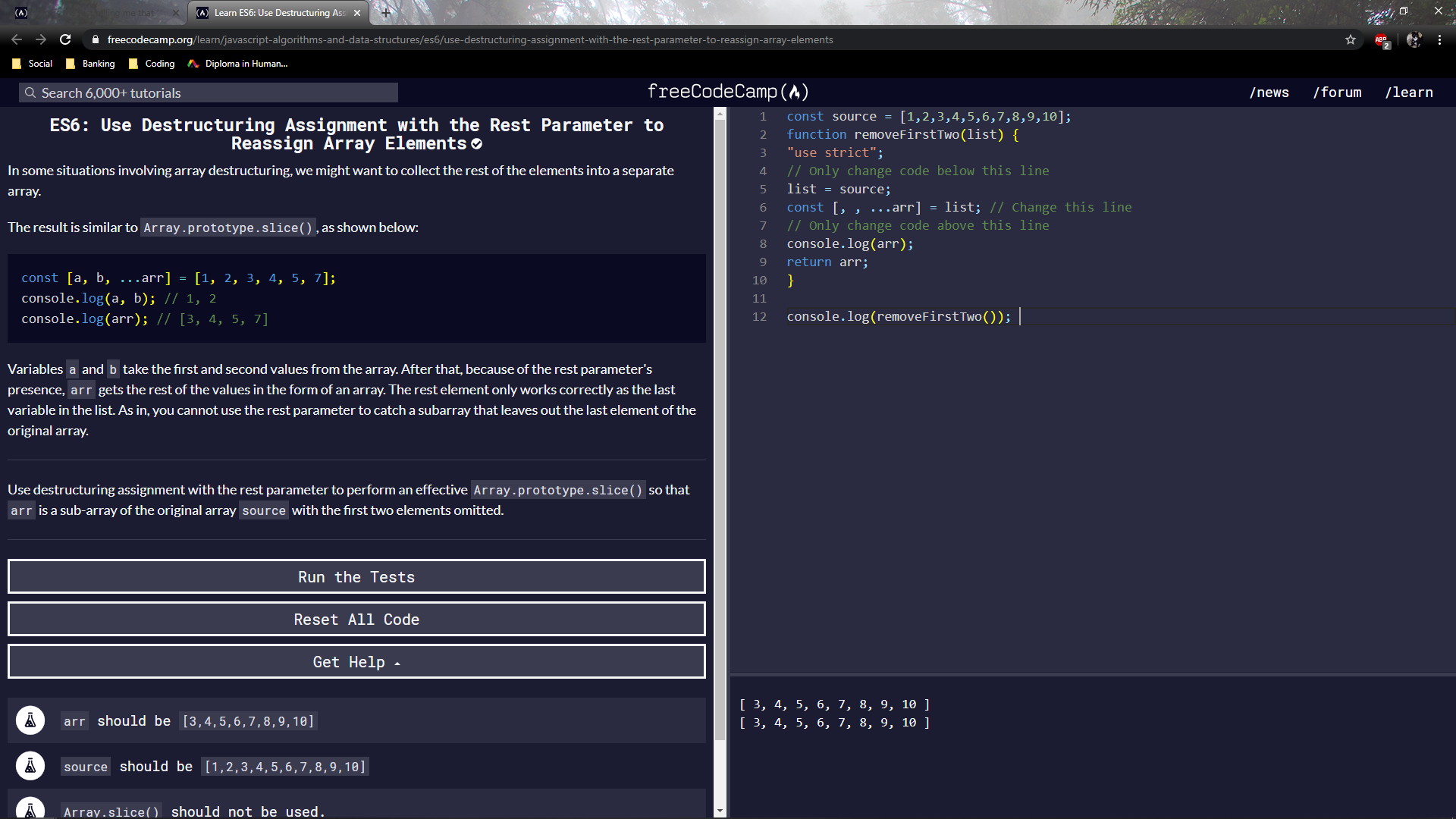Click the flask icon beside source test

pyautogui.click(x=30, y=766)
